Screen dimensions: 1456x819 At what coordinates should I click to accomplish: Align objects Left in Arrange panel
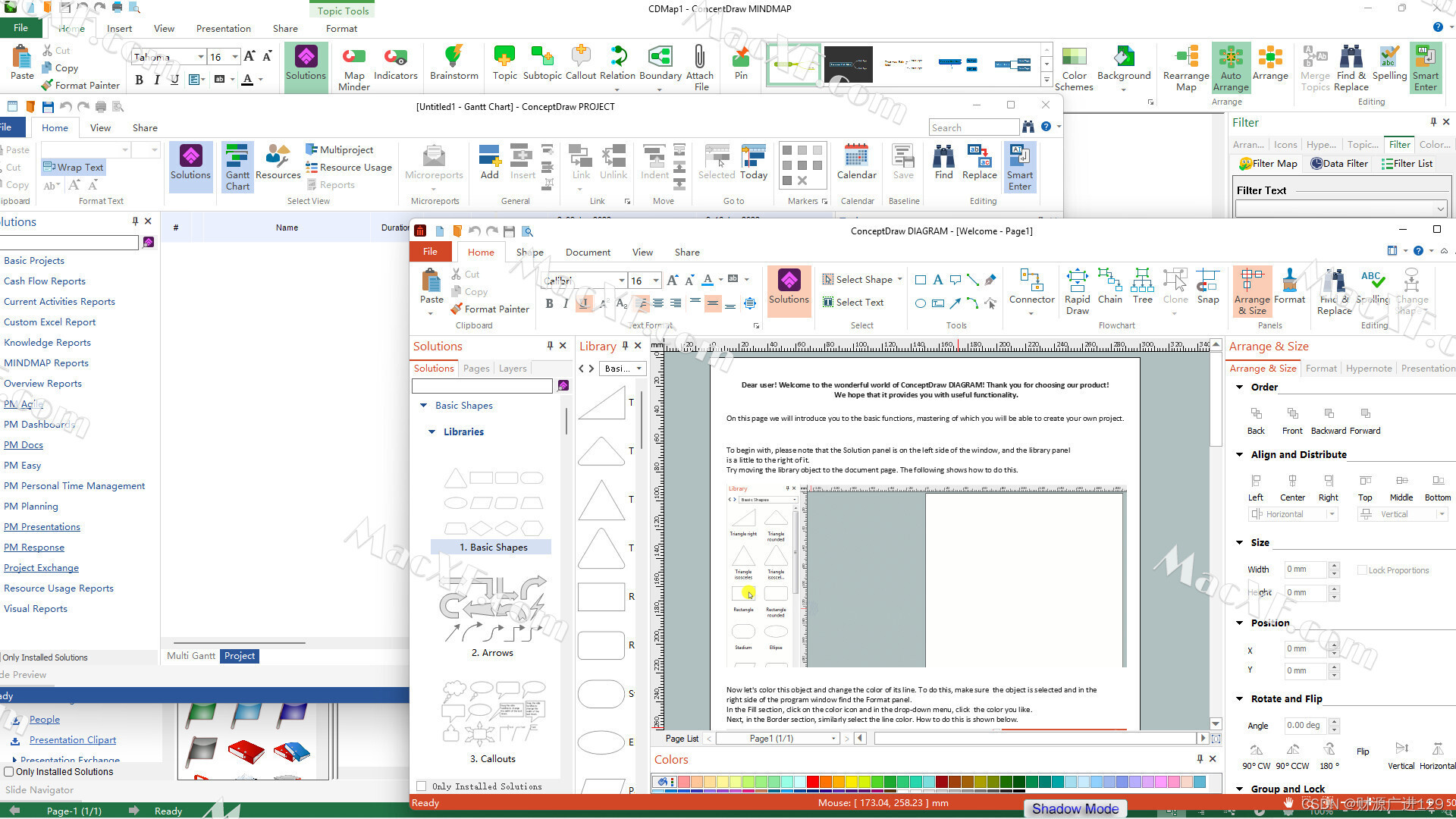[x=1256, y=488]
